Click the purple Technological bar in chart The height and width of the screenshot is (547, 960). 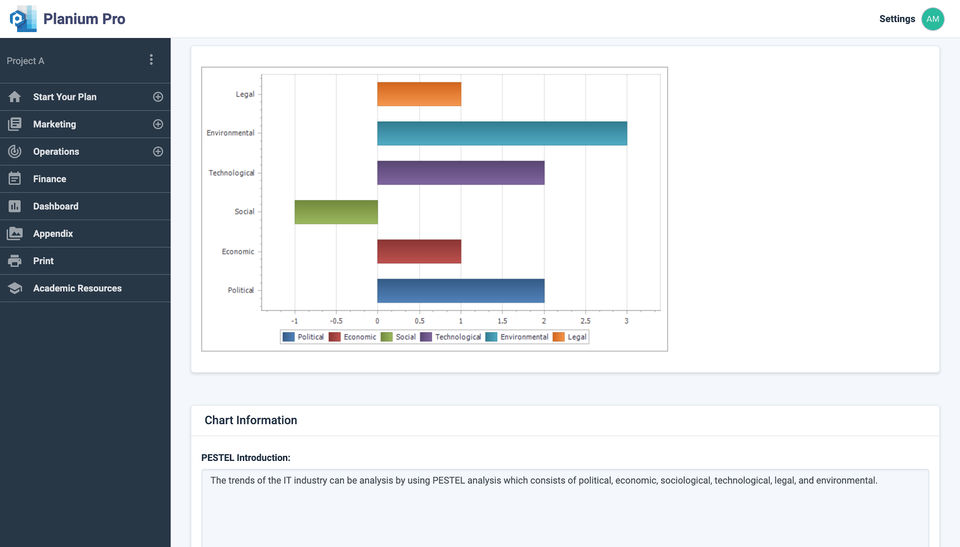point(460,173)
